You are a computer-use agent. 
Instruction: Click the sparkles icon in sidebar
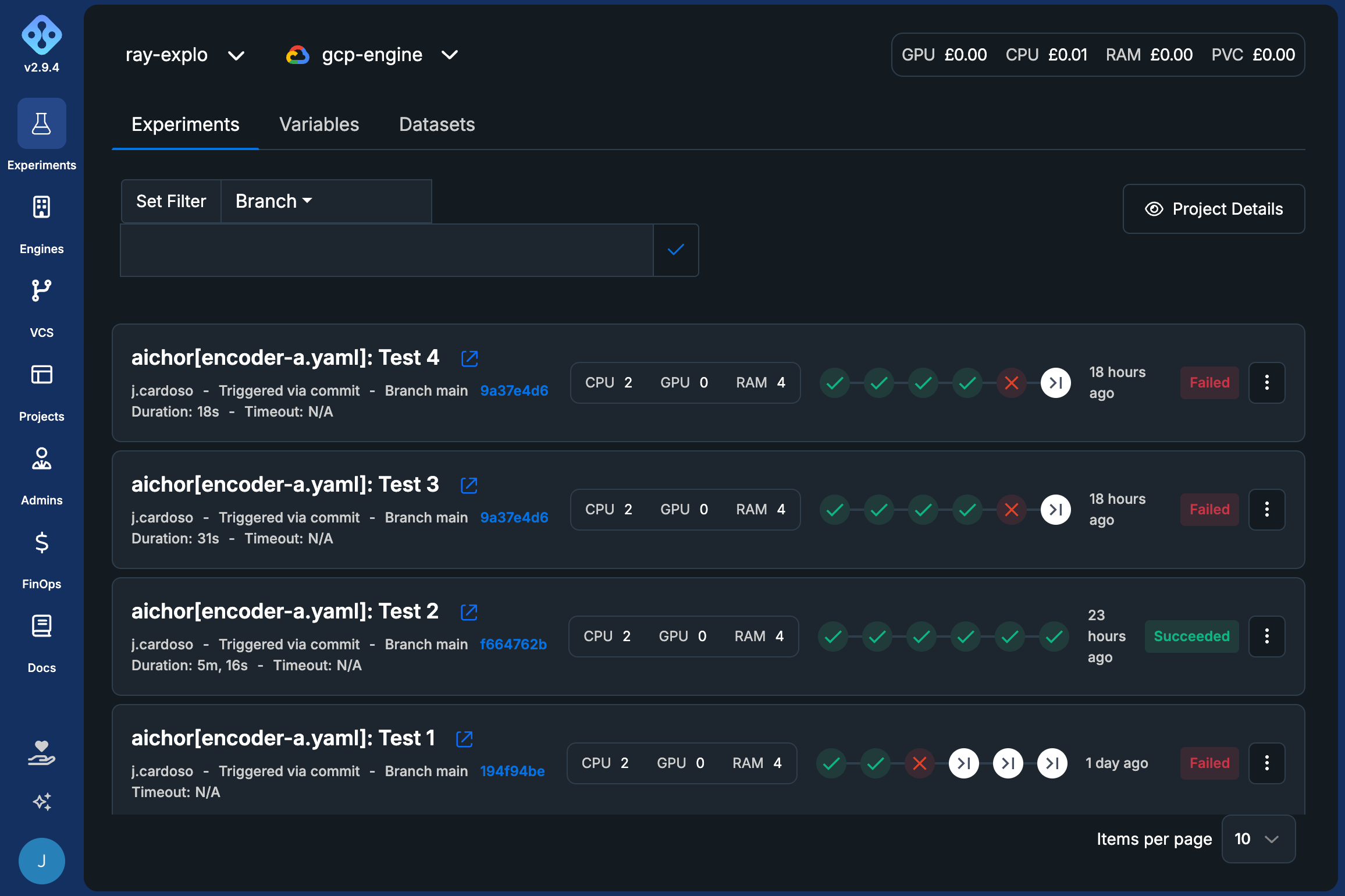tap(41, 802)
